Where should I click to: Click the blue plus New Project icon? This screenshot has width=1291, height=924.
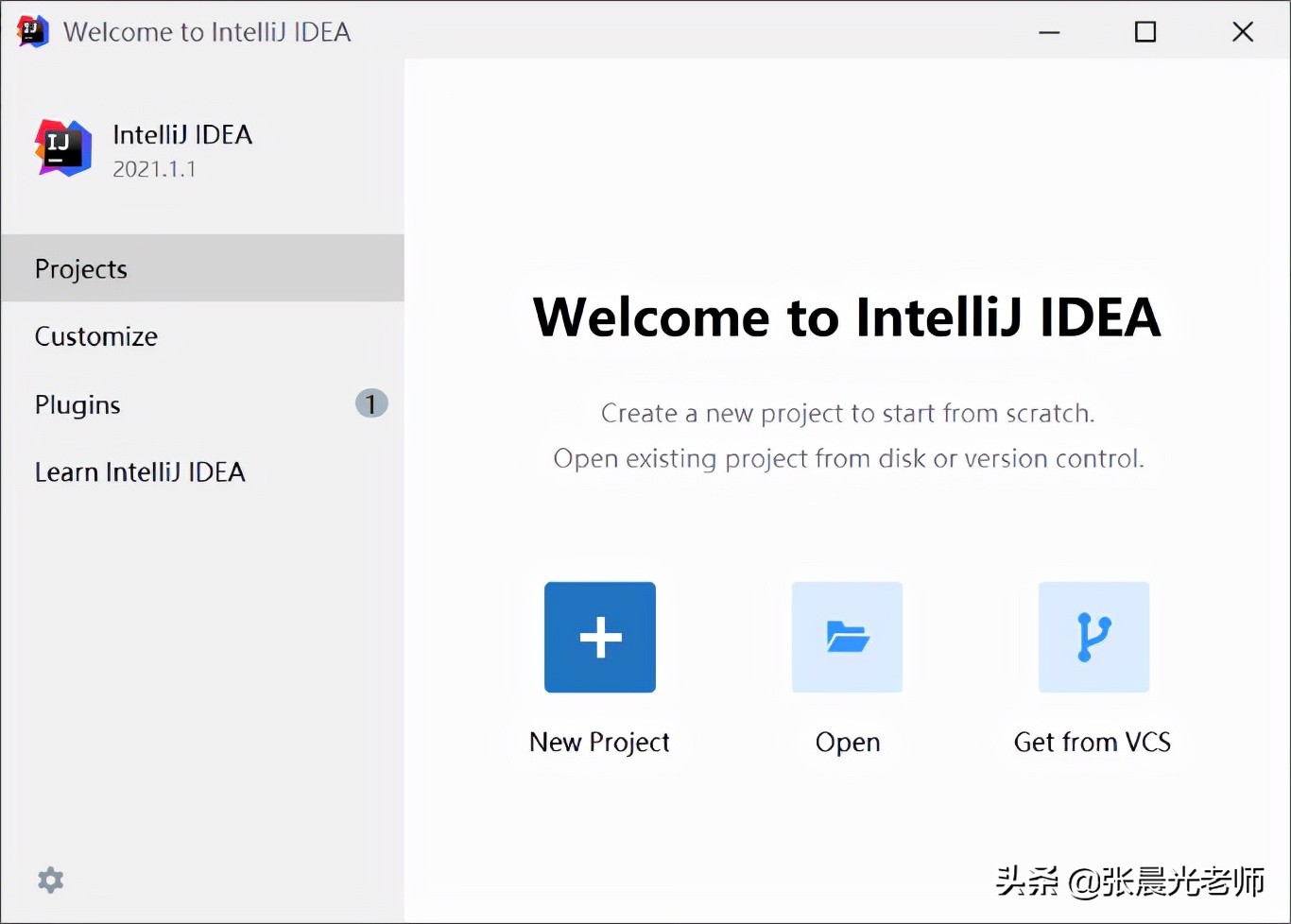600,637
